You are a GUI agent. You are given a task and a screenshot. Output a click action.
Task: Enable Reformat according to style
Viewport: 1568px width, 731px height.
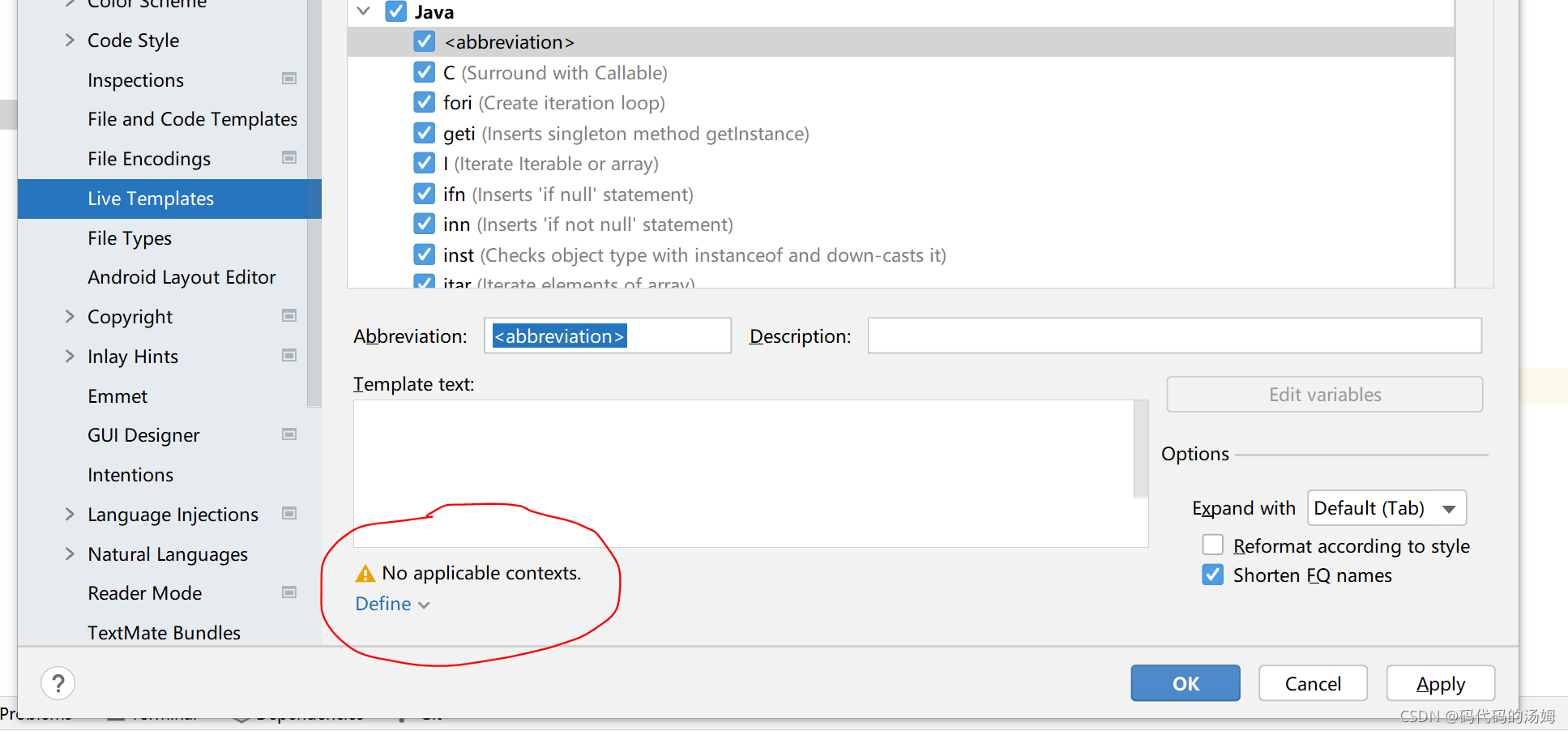pos(1213,545)
